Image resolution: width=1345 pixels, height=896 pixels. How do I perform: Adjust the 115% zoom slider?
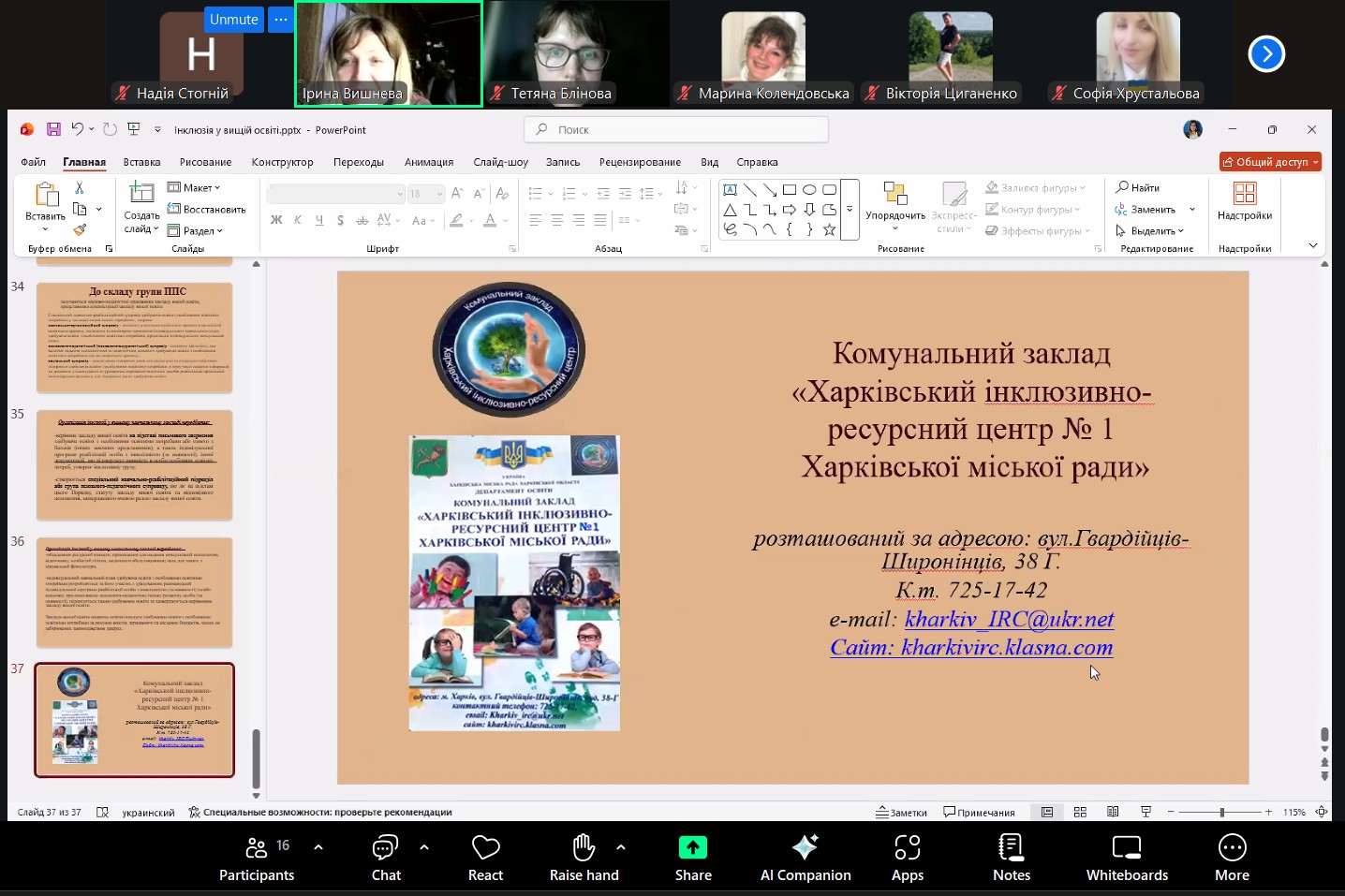1220,812
